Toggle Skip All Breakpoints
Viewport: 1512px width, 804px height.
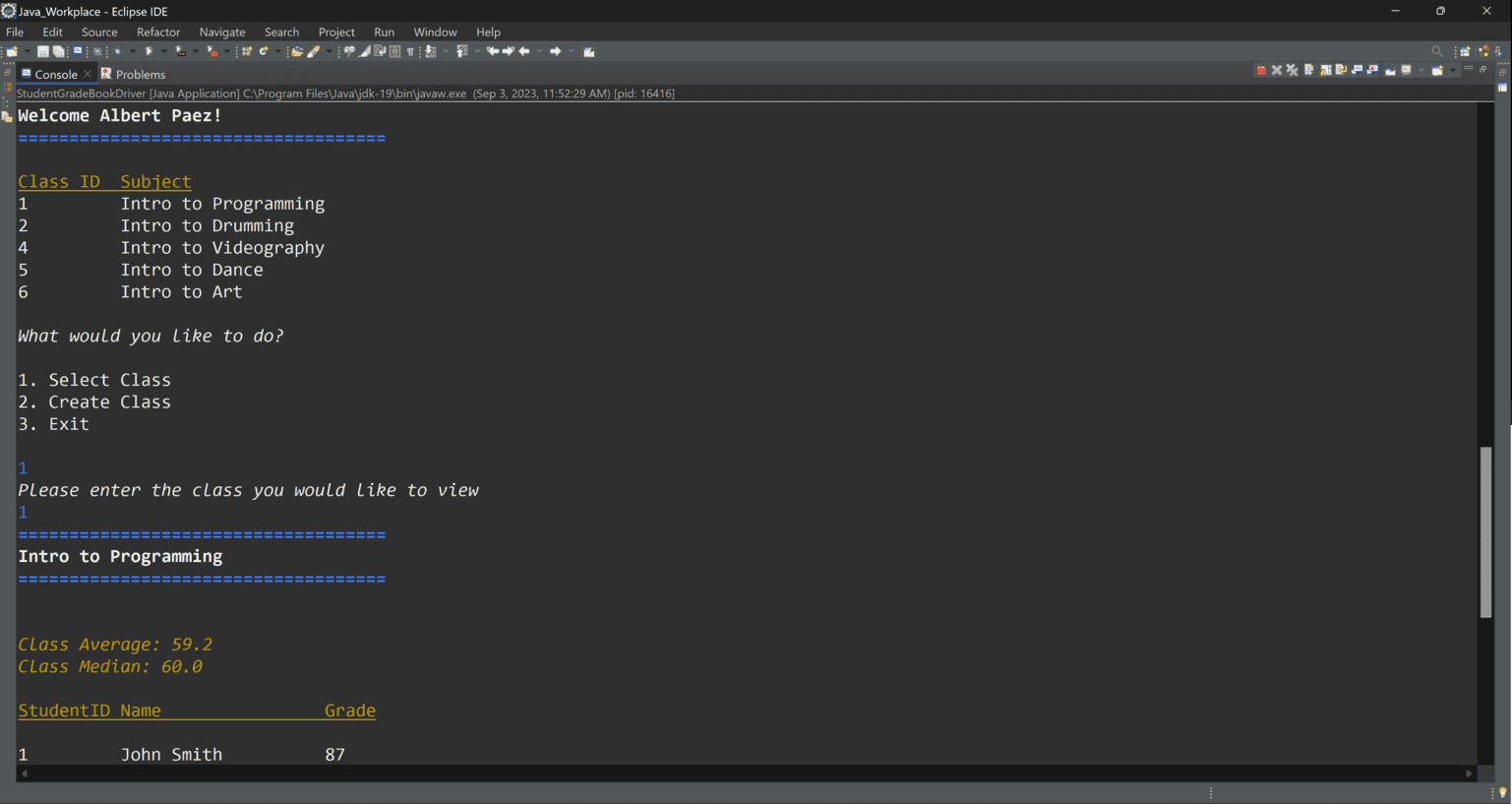(97, 51)
